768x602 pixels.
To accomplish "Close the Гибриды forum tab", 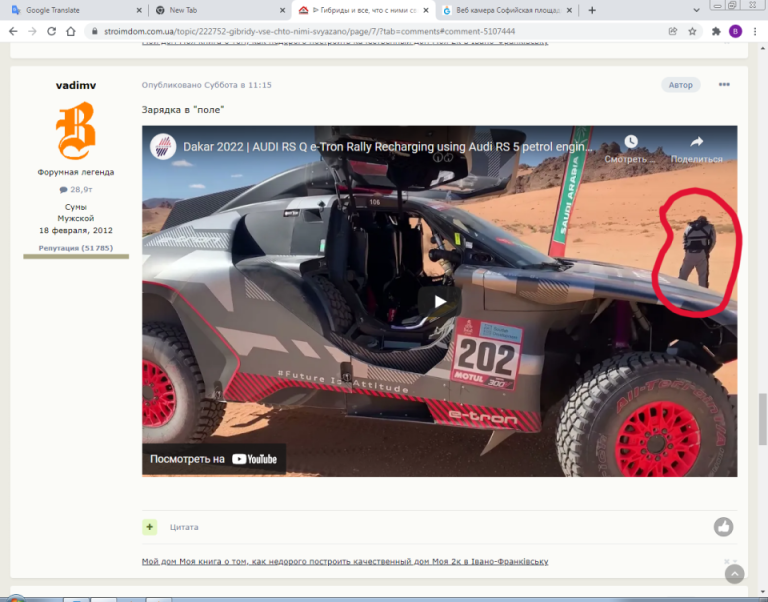I will 426,10.
